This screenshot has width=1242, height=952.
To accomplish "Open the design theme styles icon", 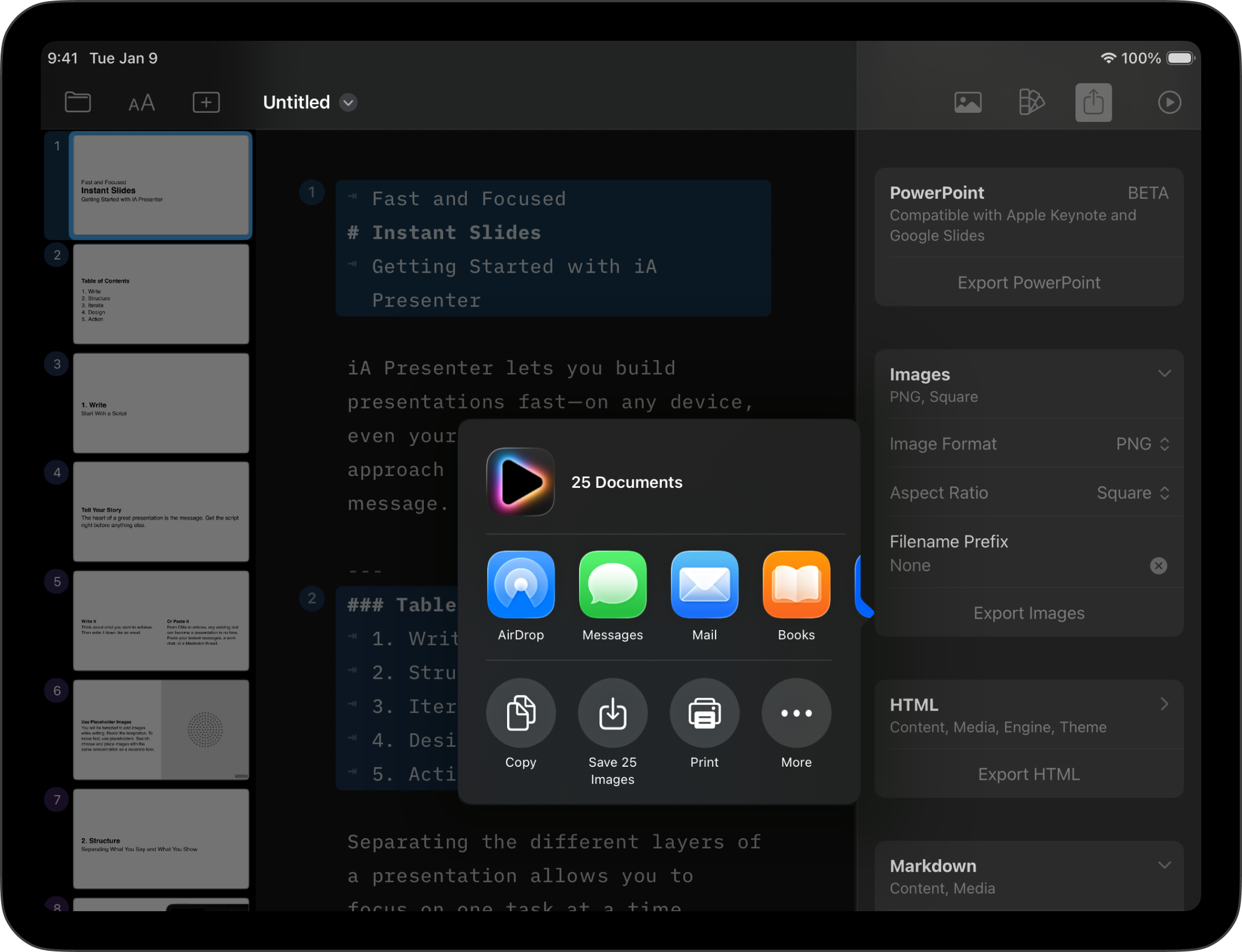I will pyautogui.click(x=1031, y=103).
